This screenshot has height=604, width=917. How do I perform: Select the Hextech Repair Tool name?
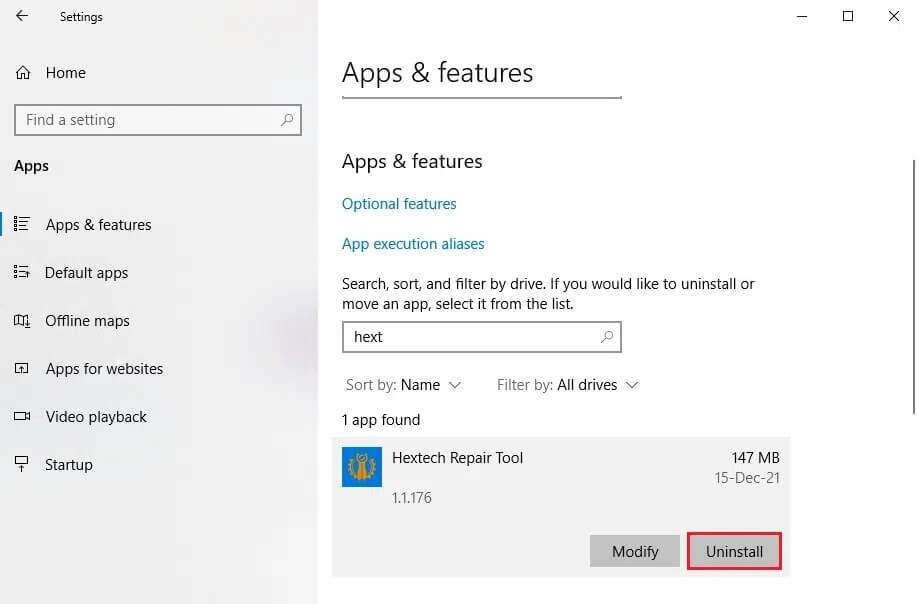coord(457,458)
